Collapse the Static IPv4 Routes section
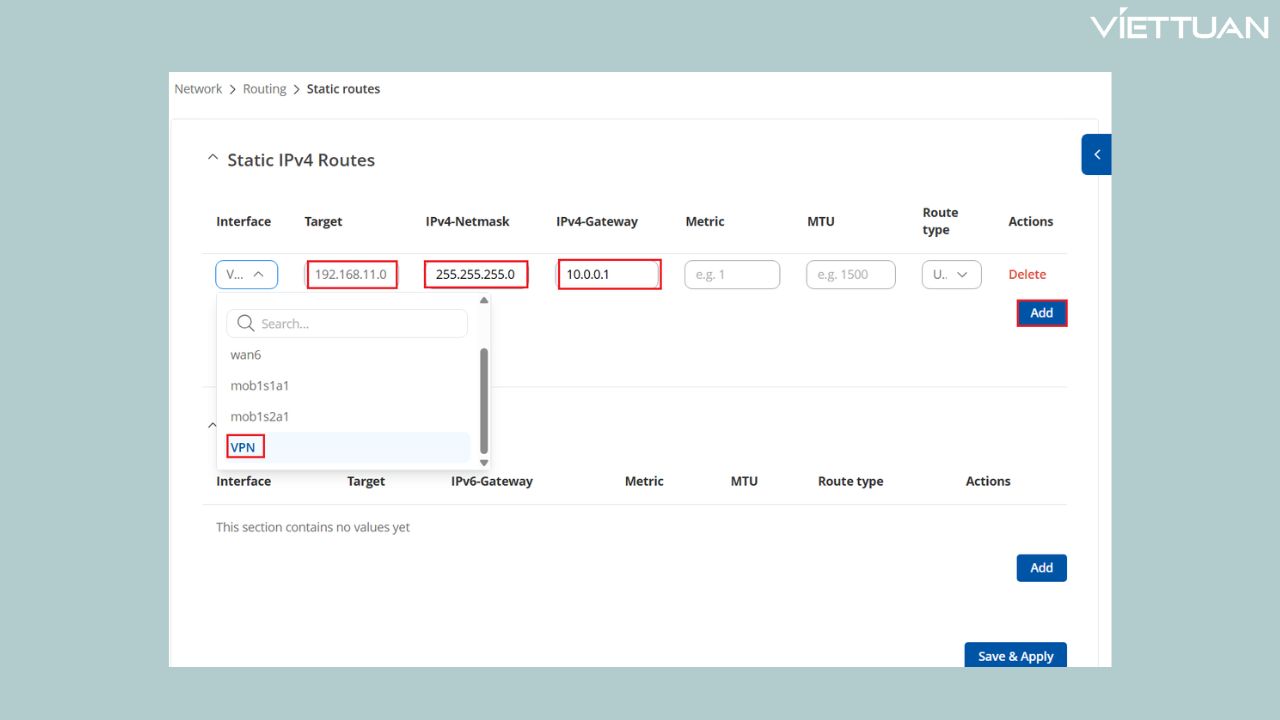 coord(211,159)
